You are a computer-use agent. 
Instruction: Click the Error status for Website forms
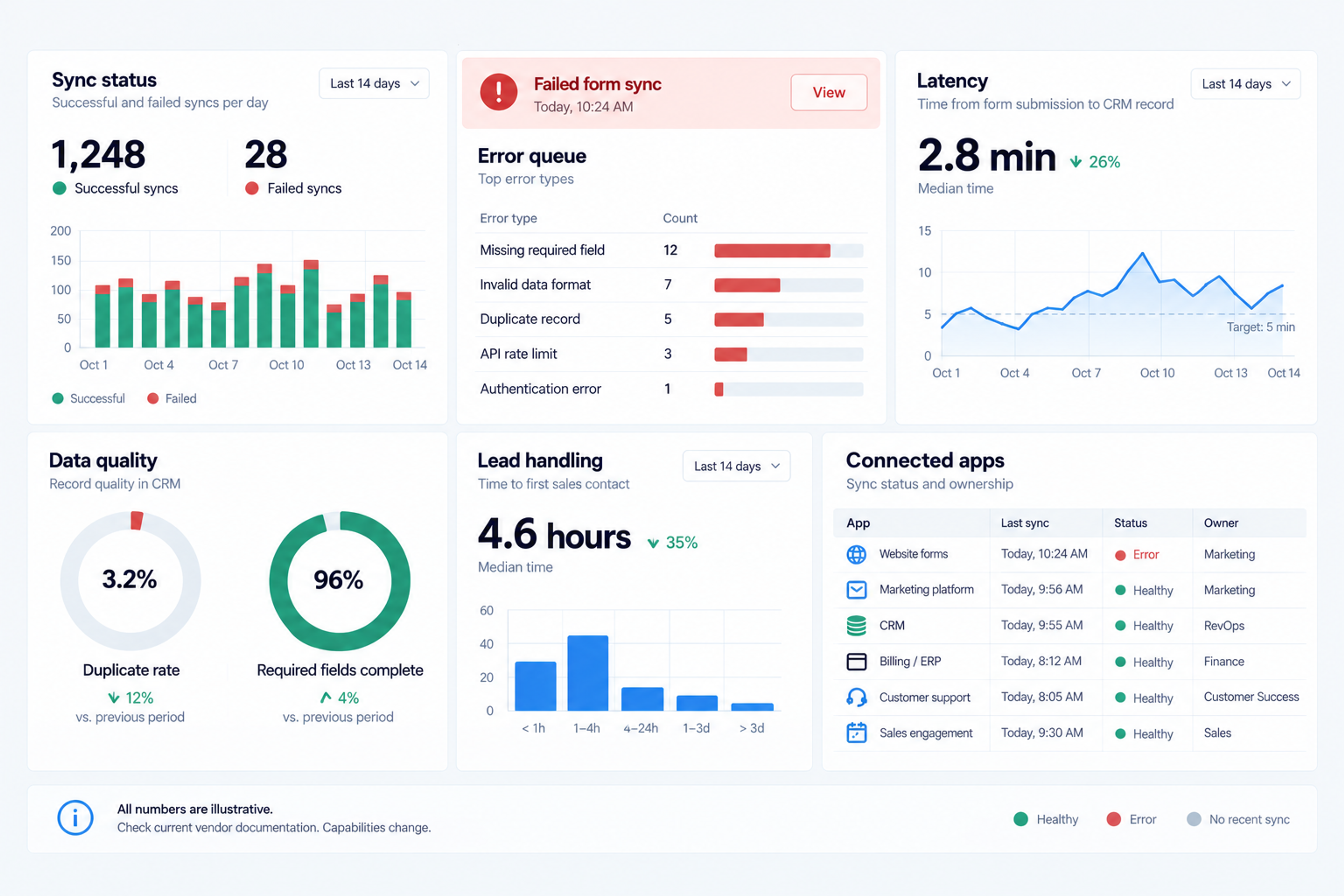click(x=1137, y=555)
